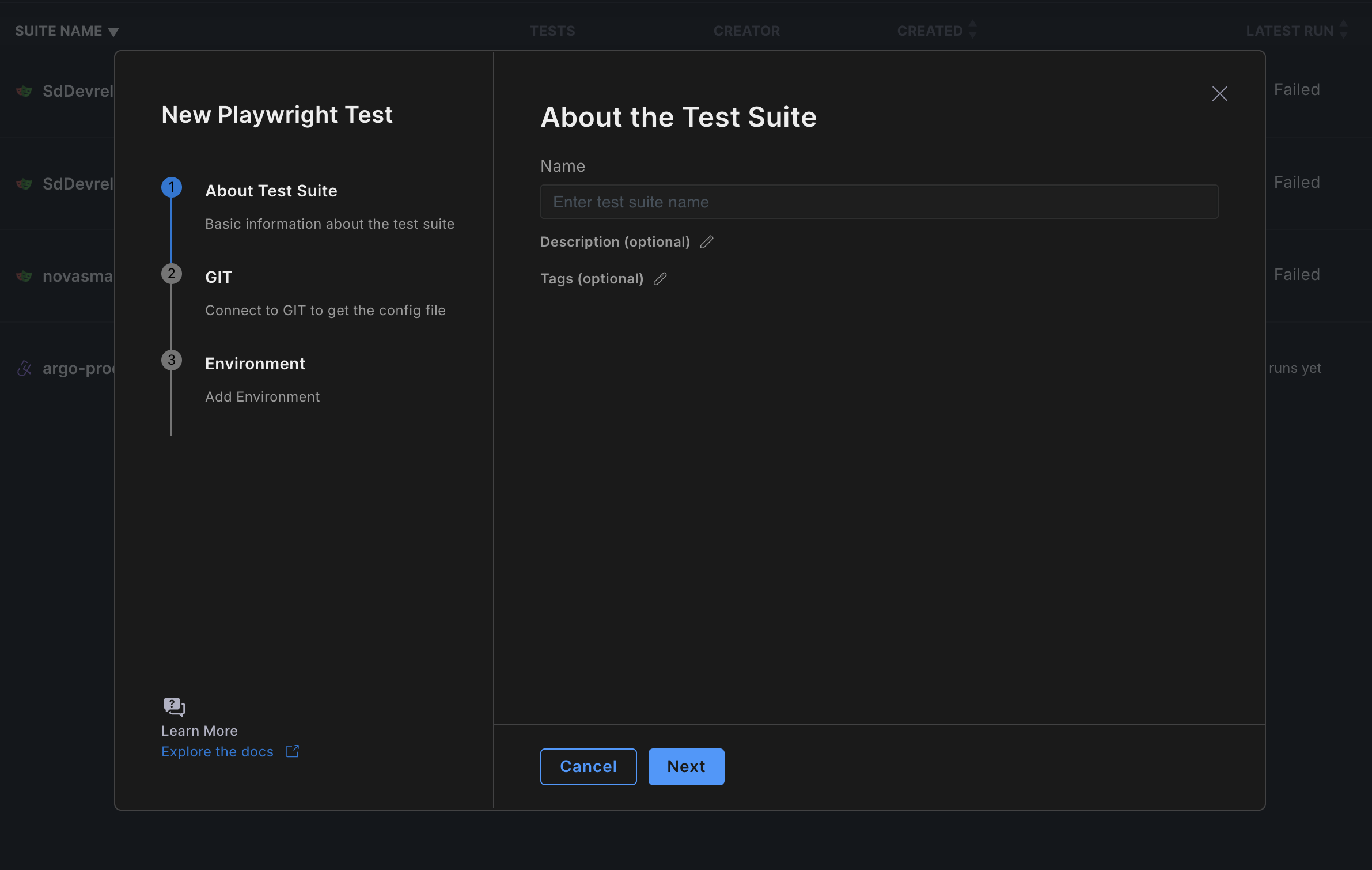The image size is (1372, 870).
Task: Click the external link icon beside Explore the docs
Action: pos(293,751)
